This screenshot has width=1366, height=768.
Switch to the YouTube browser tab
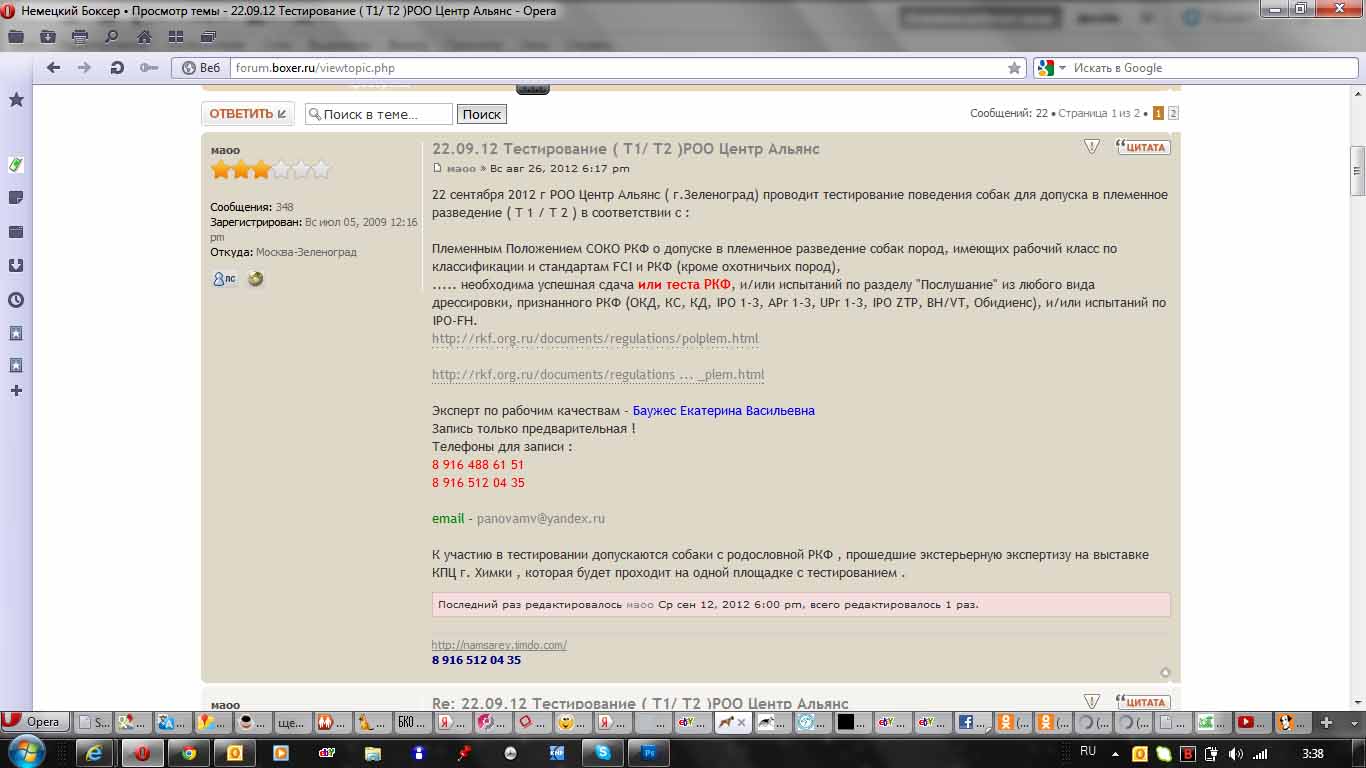(x=1246, y=722)
